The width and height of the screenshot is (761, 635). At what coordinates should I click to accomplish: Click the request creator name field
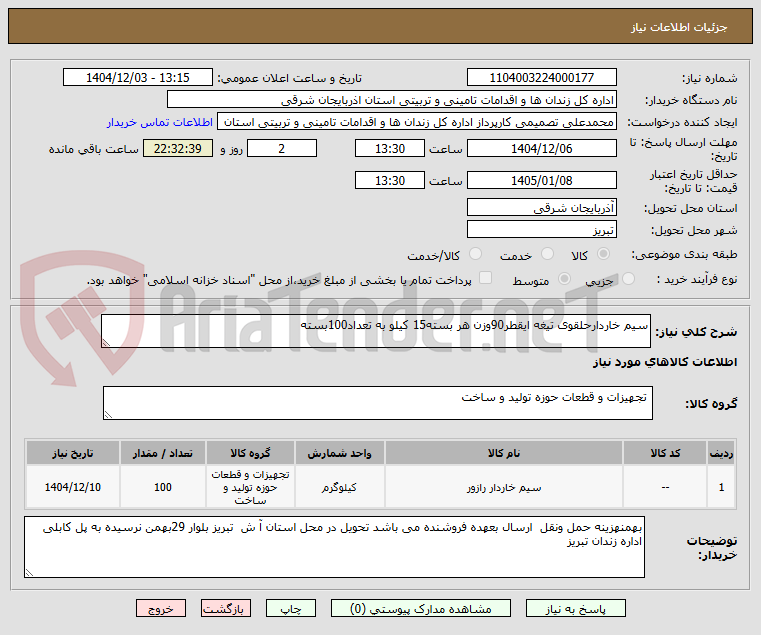click(417, 122)
